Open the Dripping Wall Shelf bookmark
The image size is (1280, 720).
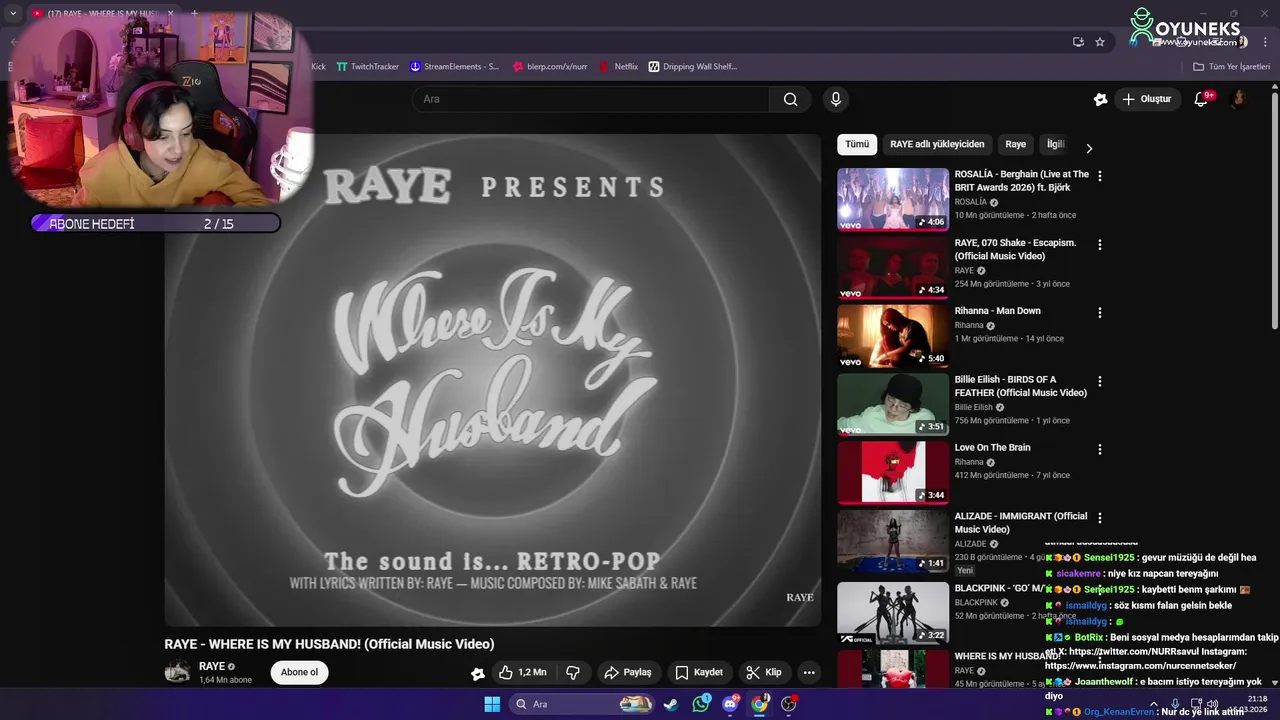pos(692,67)
